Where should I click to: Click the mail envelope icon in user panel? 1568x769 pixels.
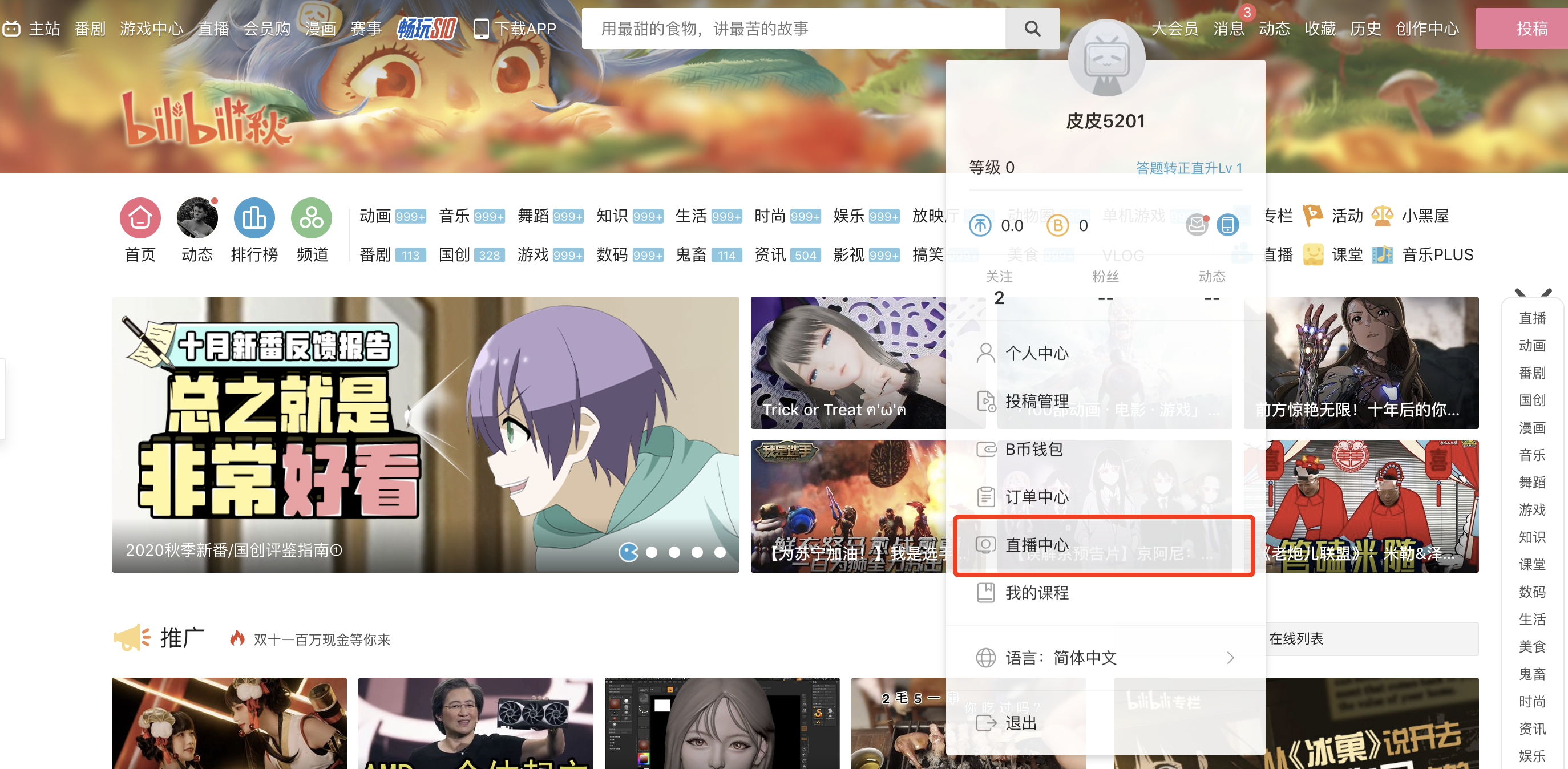tap(1197, 226)
